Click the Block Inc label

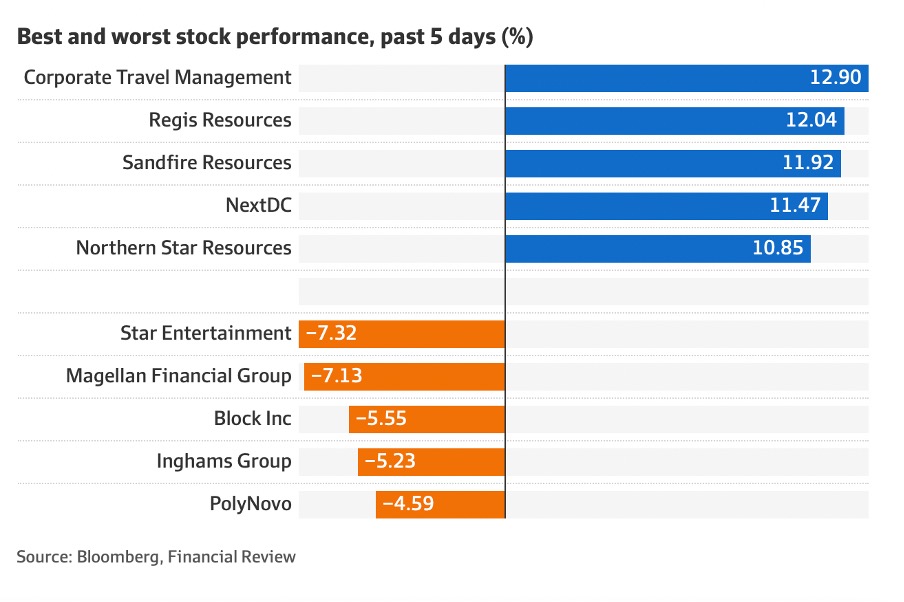pos(252,418)
